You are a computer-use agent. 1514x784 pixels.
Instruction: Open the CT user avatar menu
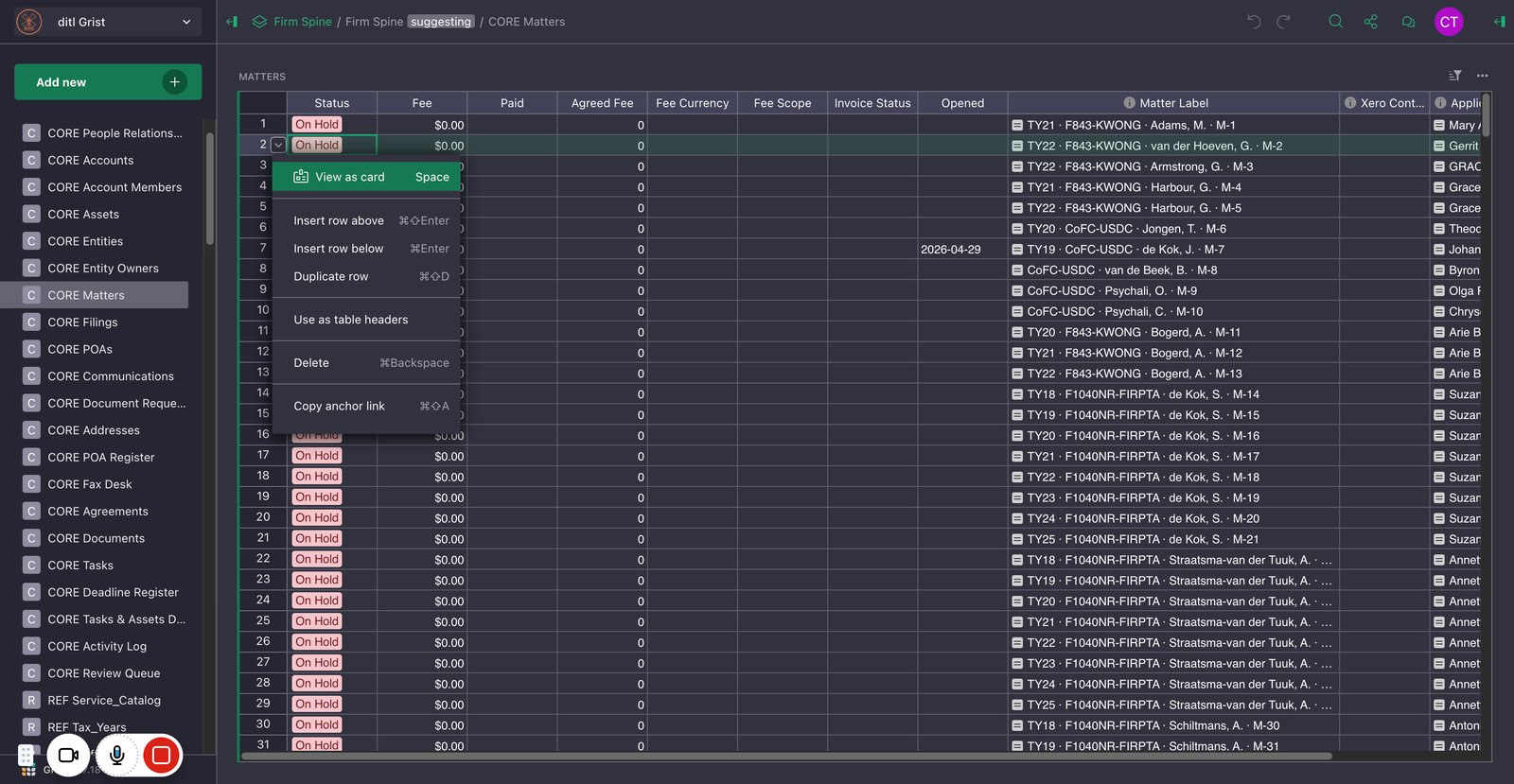pyautogui.click(x=1449, y=22)
